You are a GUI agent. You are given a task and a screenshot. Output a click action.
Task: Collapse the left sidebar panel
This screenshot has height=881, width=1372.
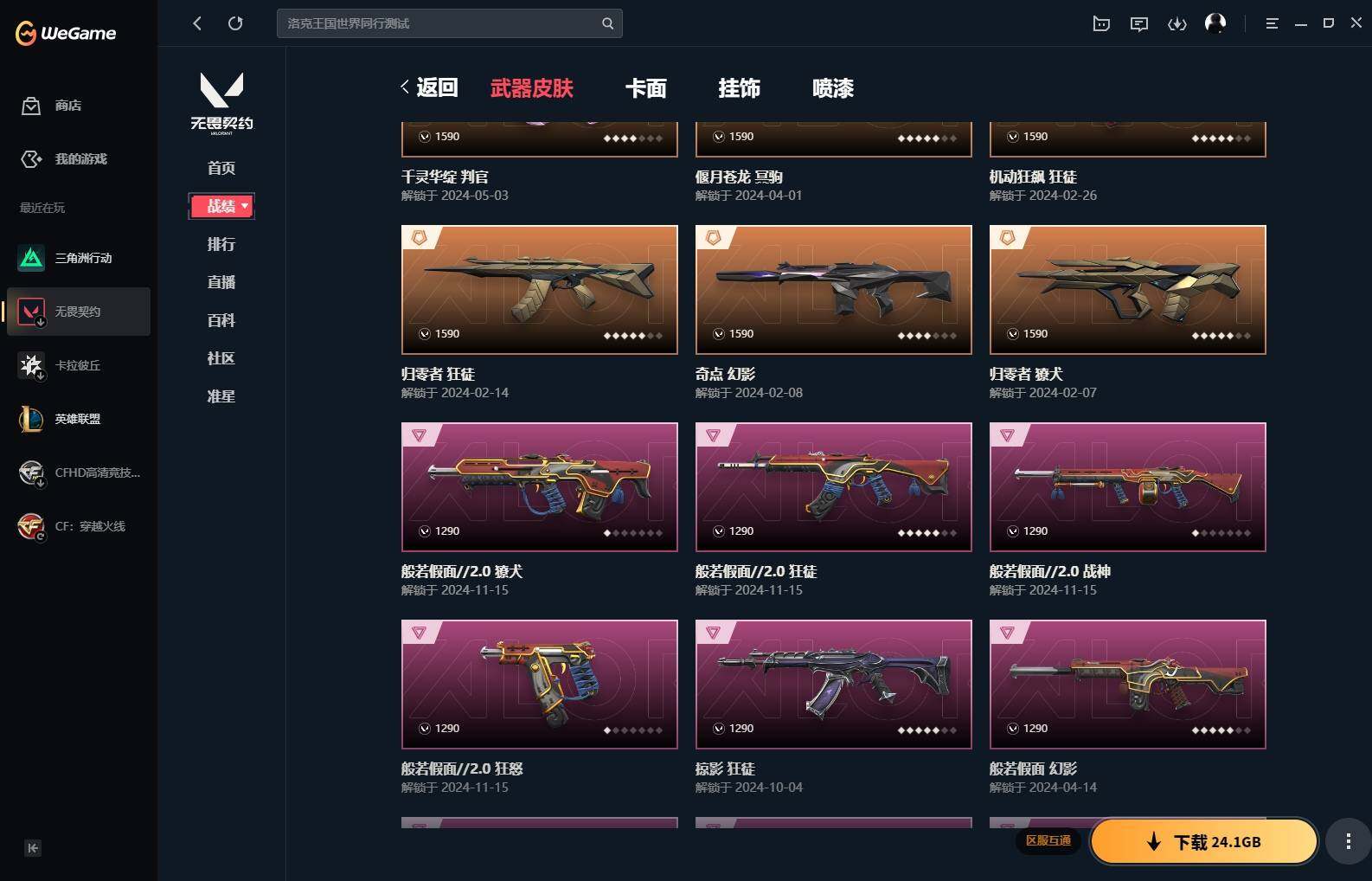(x=33, y=848)
